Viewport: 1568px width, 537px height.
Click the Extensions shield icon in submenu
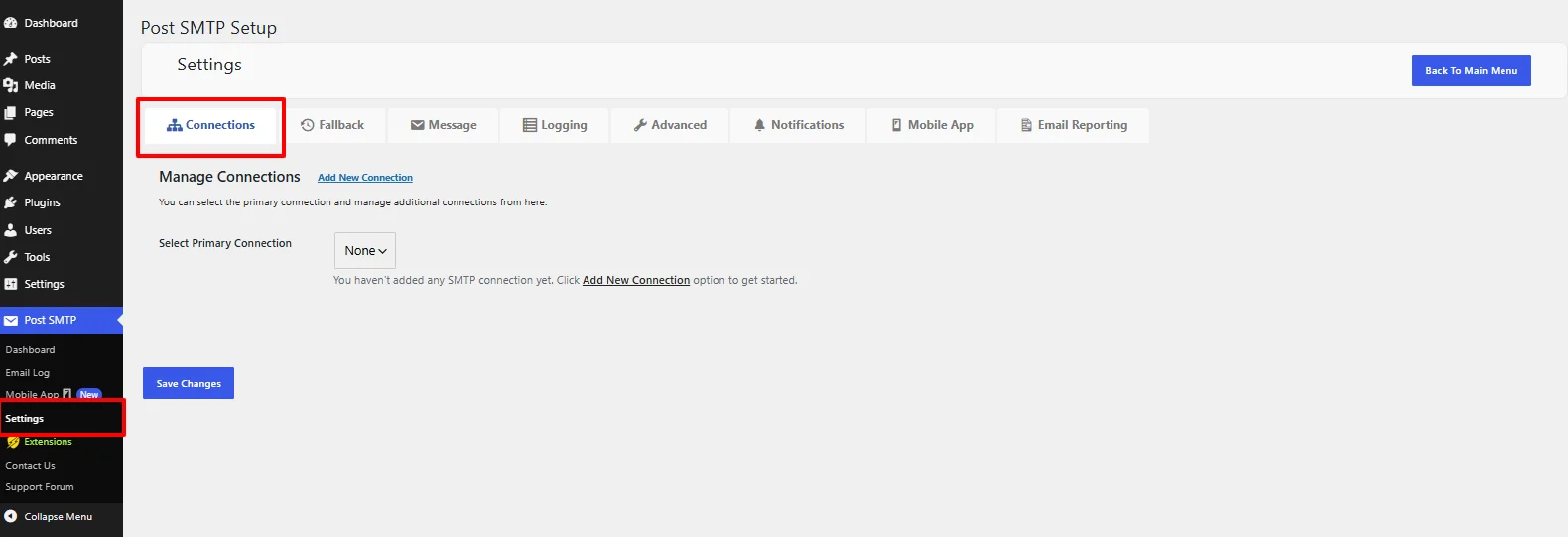[x=13, y=442]
